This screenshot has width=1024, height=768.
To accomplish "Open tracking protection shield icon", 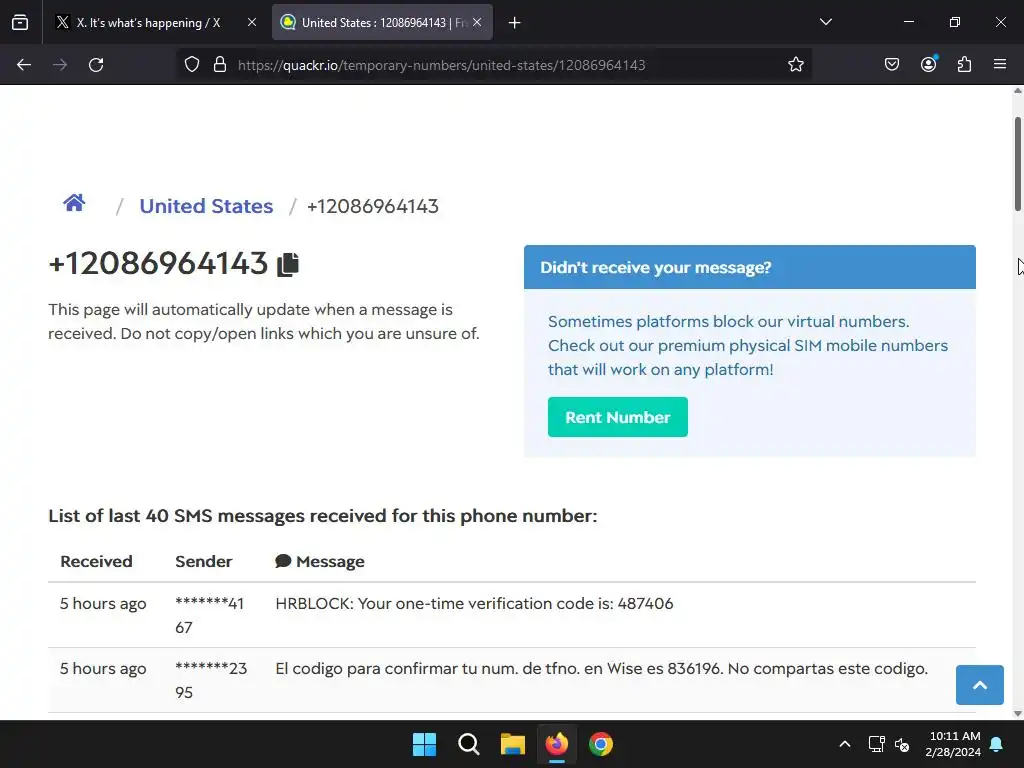I will coord(191,65).
